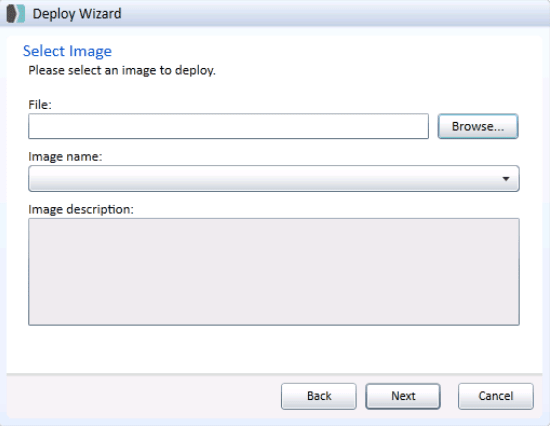This screenshot has width=550, height=426.
Task: Click the Image description text area
Action: [274, 272]
